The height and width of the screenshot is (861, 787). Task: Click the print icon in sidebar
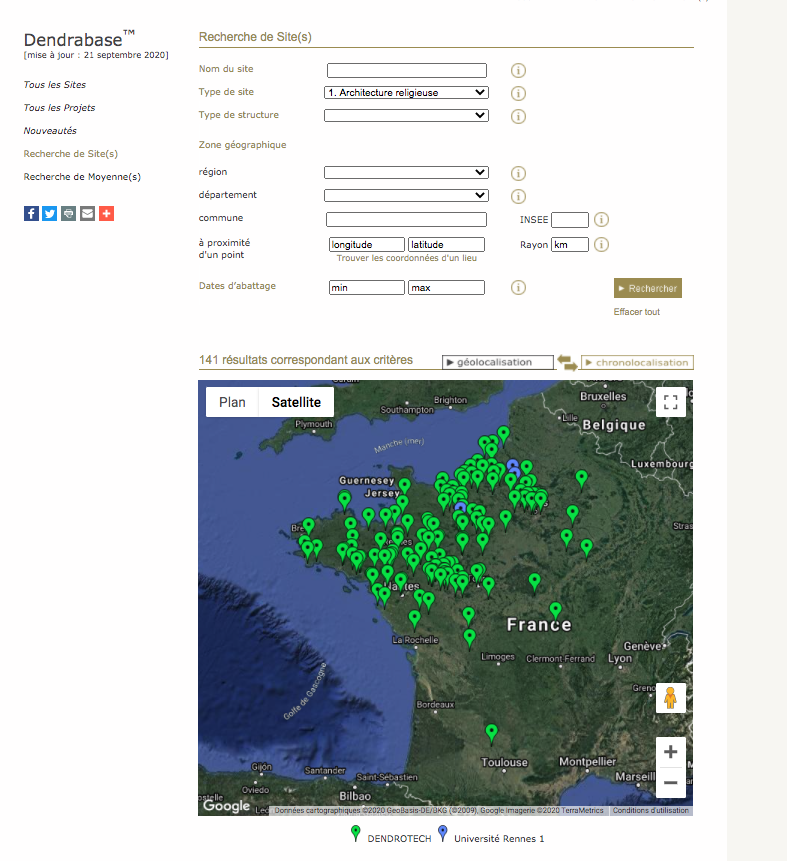(x=69, y=214)
